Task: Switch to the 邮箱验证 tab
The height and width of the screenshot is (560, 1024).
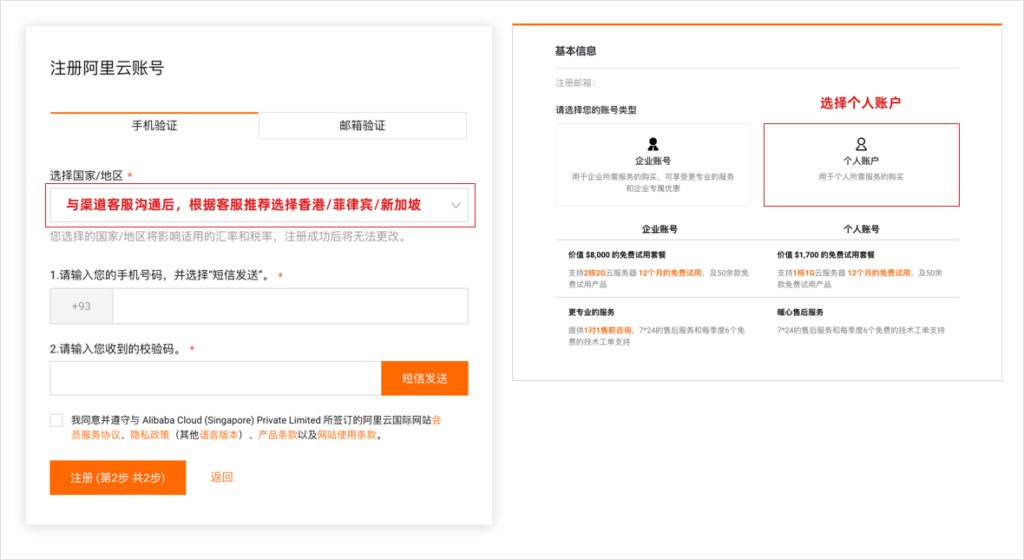Action: (362, 125)
